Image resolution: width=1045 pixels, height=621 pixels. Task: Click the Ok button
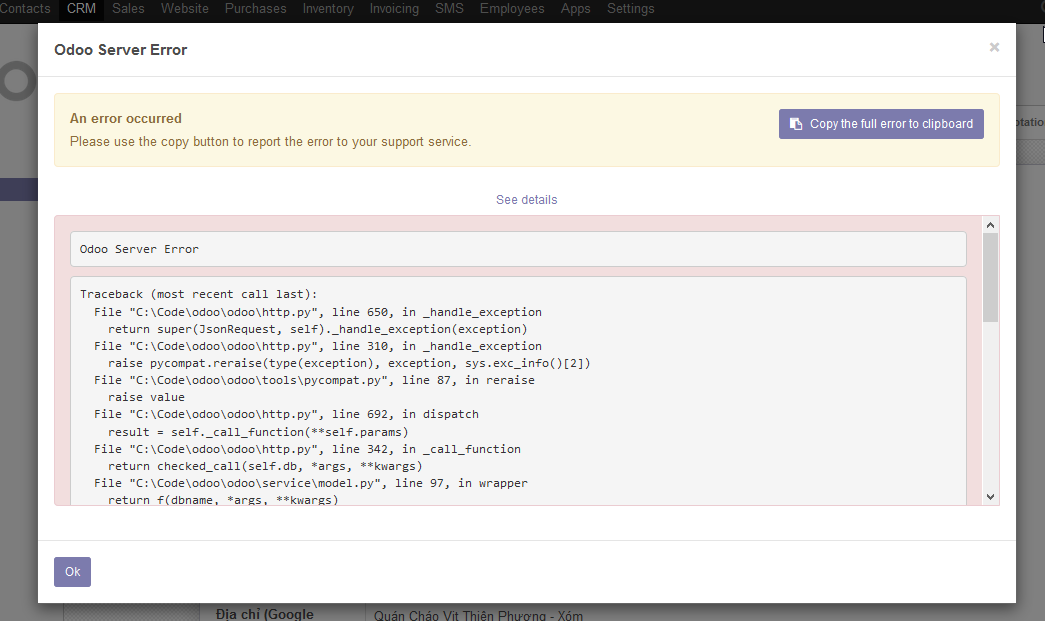pyautogui.click(x=72, y=572)
